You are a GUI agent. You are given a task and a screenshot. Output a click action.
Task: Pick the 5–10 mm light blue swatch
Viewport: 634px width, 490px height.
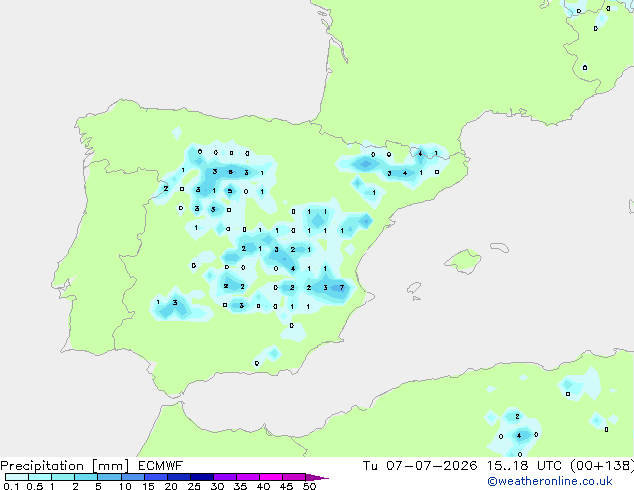(x=109, y=477)
